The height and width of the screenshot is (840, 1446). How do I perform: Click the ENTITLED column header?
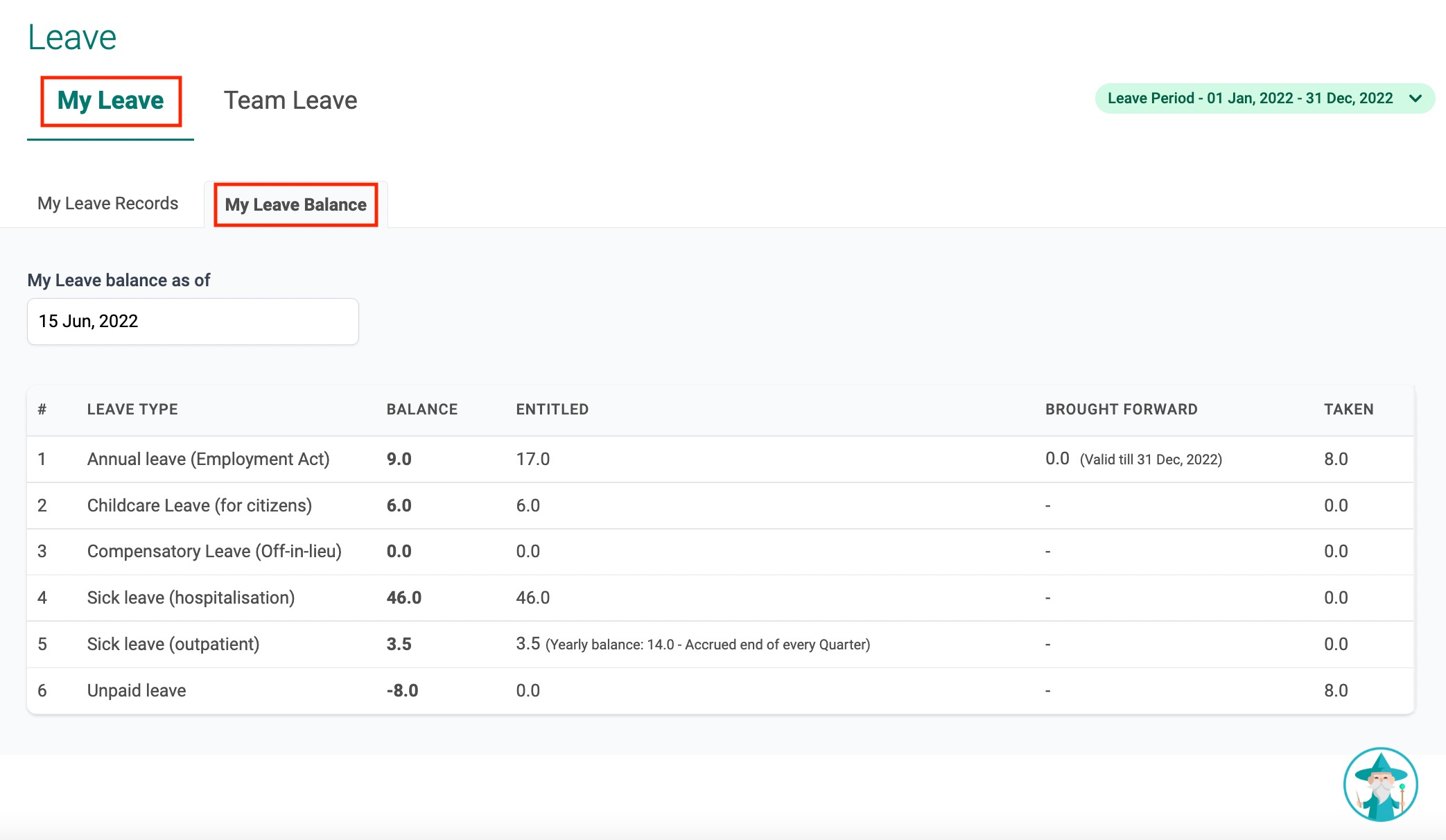[552, 409]
